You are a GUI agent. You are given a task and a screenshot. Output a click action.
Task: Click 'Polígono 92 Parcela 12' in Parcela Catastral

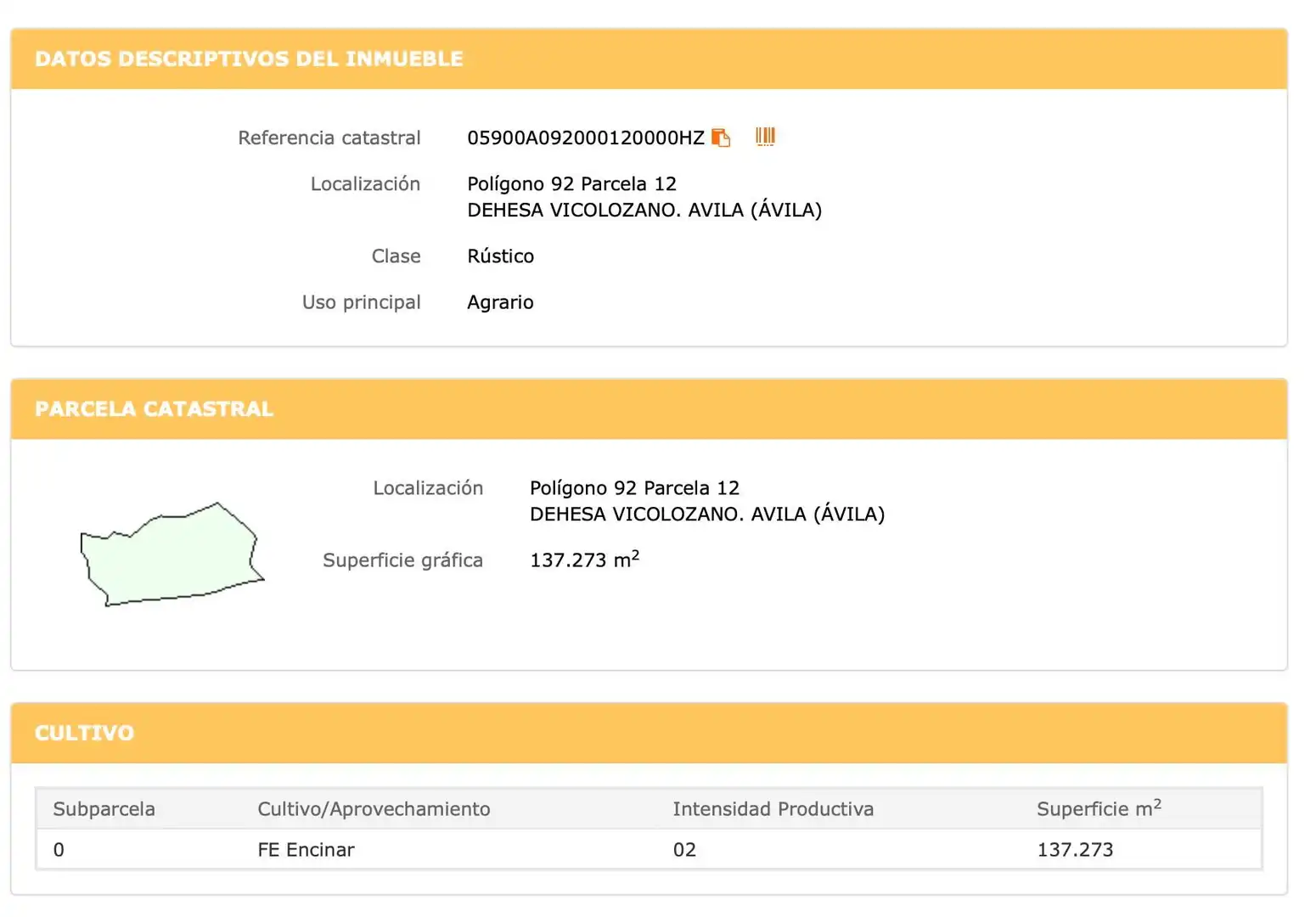coord(634,488)
